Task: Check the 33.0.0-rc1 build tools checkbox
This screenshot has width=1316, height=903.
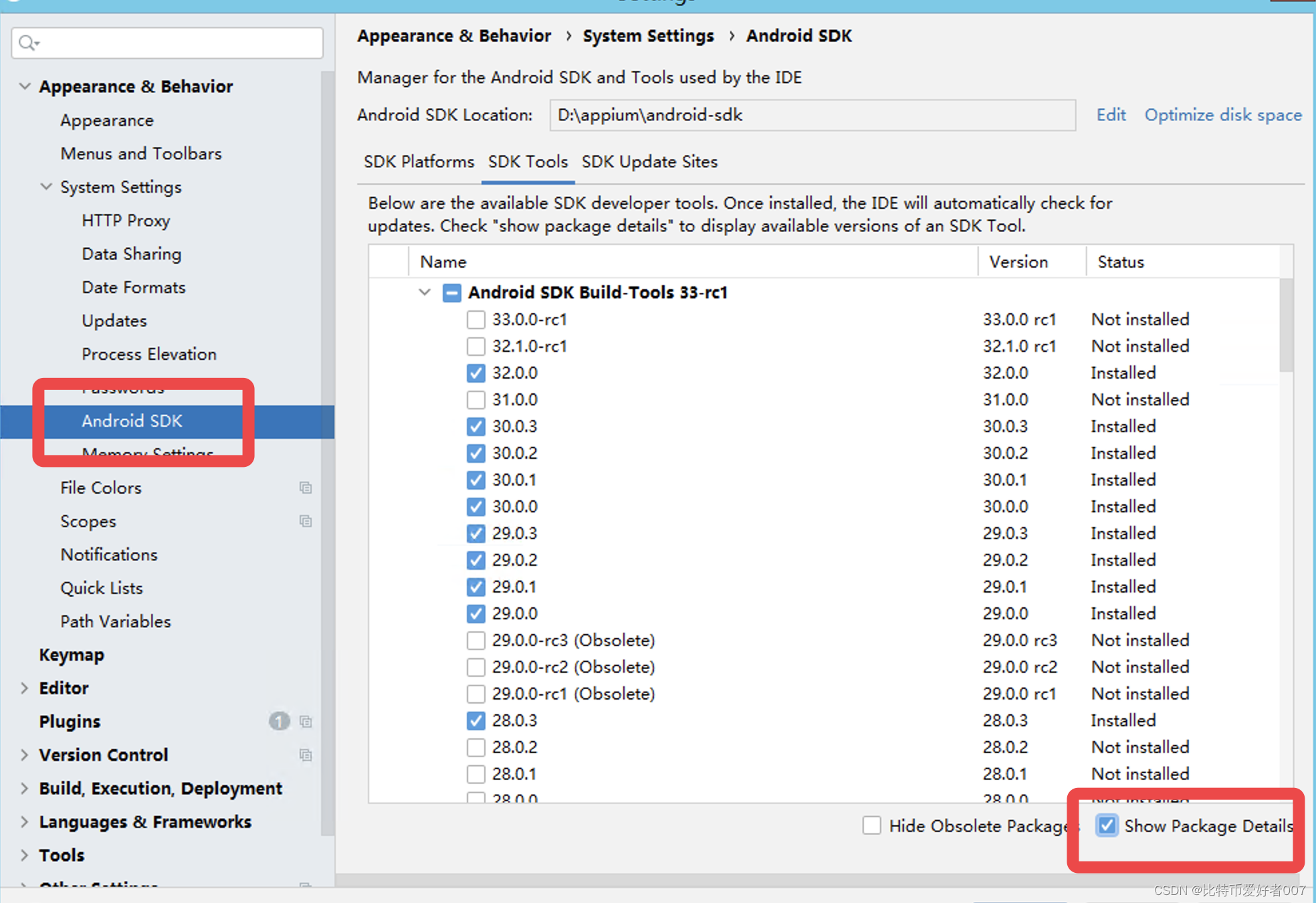Action: point(475,320)
